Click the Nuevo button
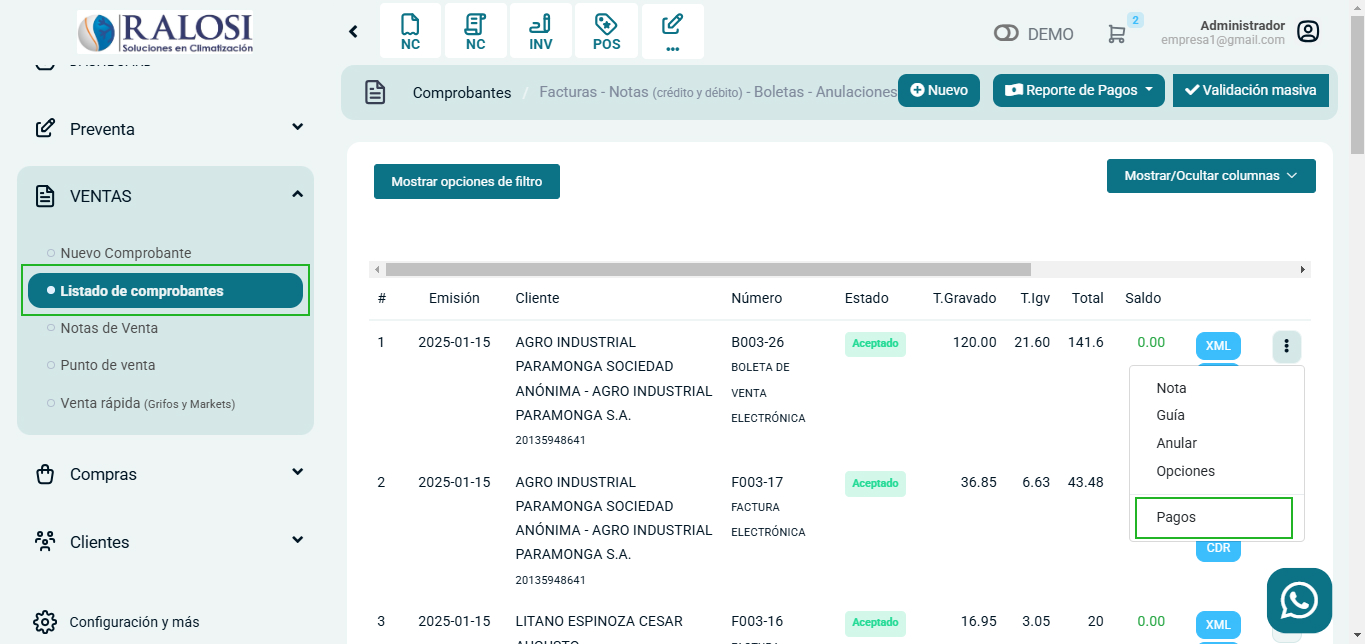The image size is (1365, 644). point(938,90)
